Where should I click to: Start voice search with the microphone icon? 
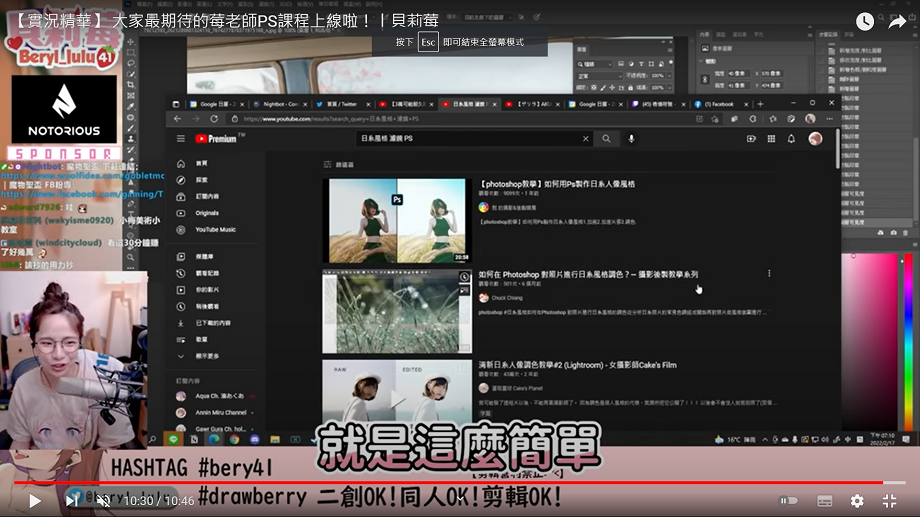click(x=631, y=138)
